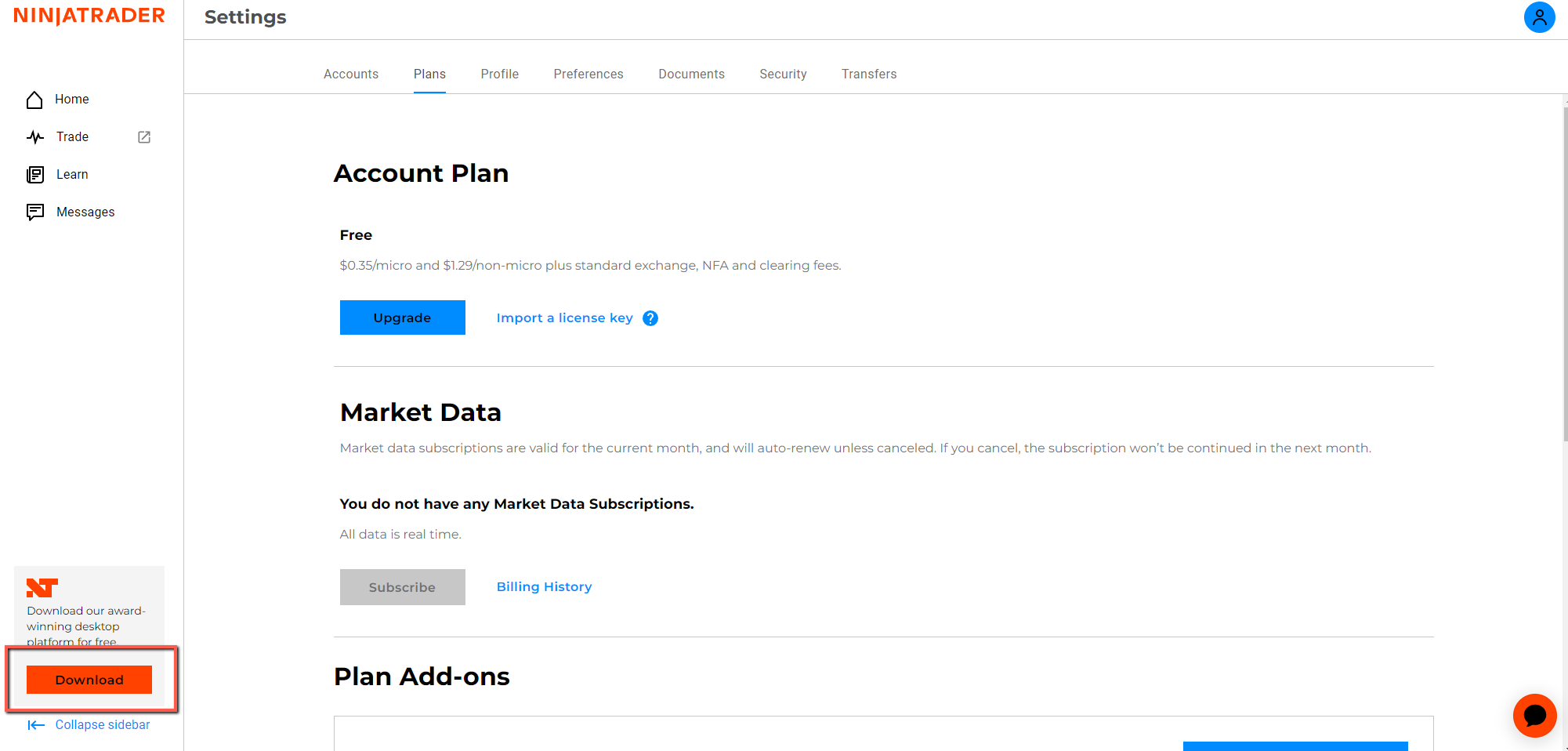Click the Messages chat icon
1568x751 pixels.
point(35,212)
